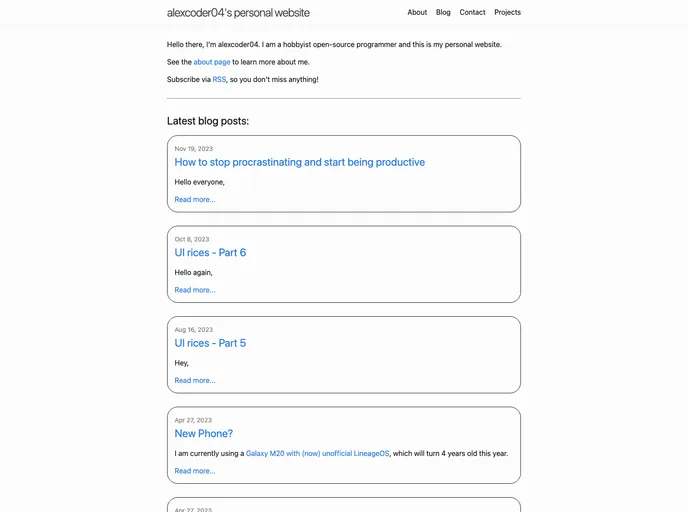The width and height of the screenshot is (688, 512).
Task: Open the "UI rices - Part 5" post
Action: [210, 343]
